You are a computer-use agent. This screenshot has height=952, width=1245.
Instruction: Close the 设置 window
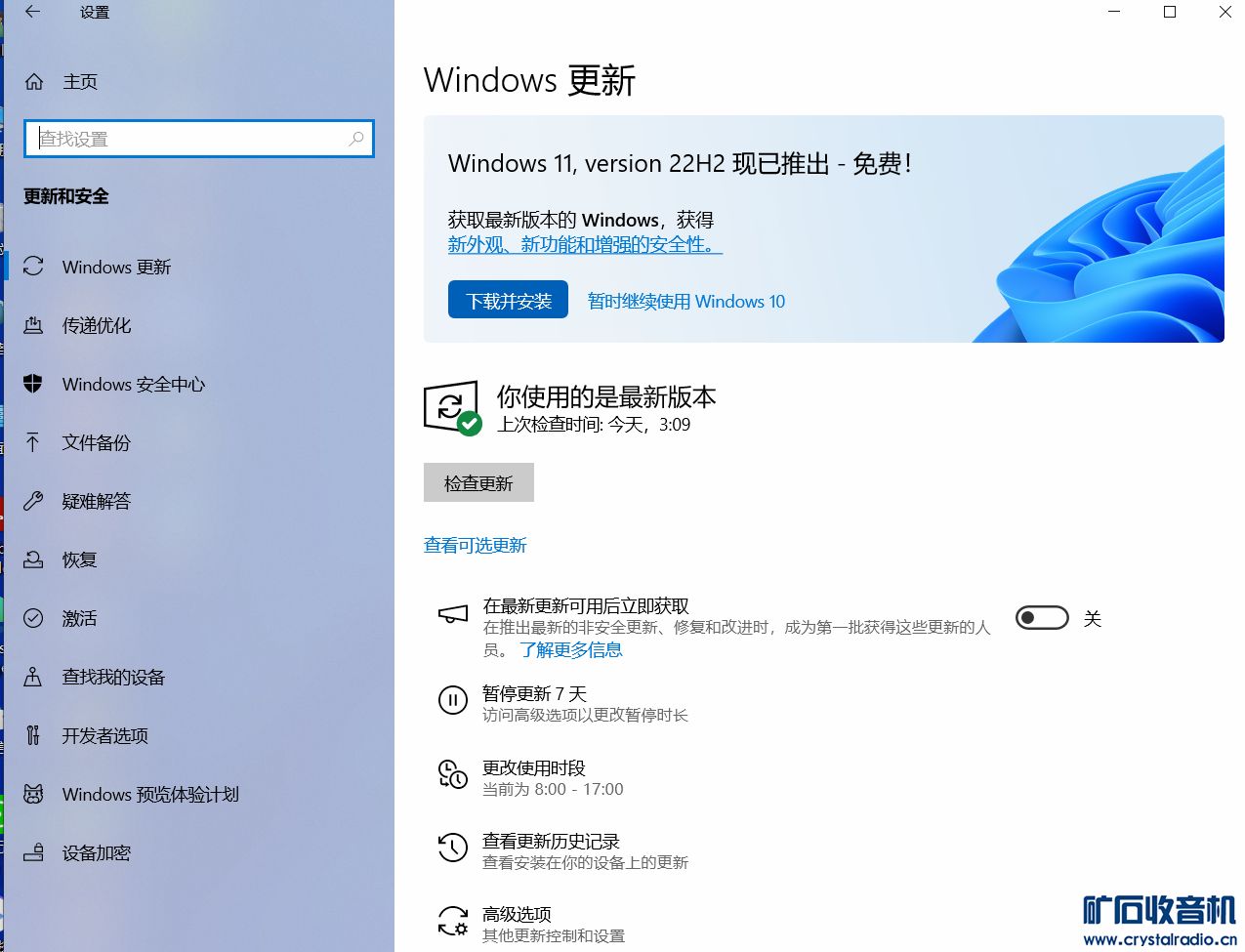(1224, 12)
